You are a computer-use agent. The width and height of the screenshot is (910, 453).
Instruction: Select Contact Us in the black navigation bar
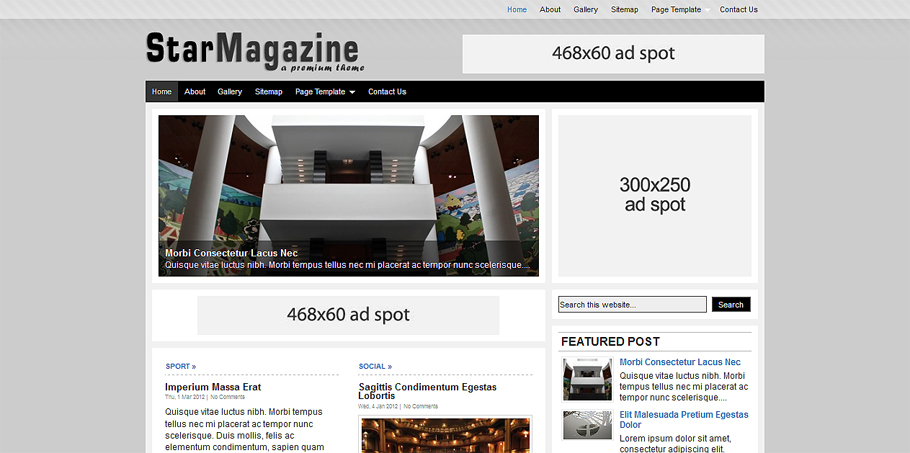(387, 92)
